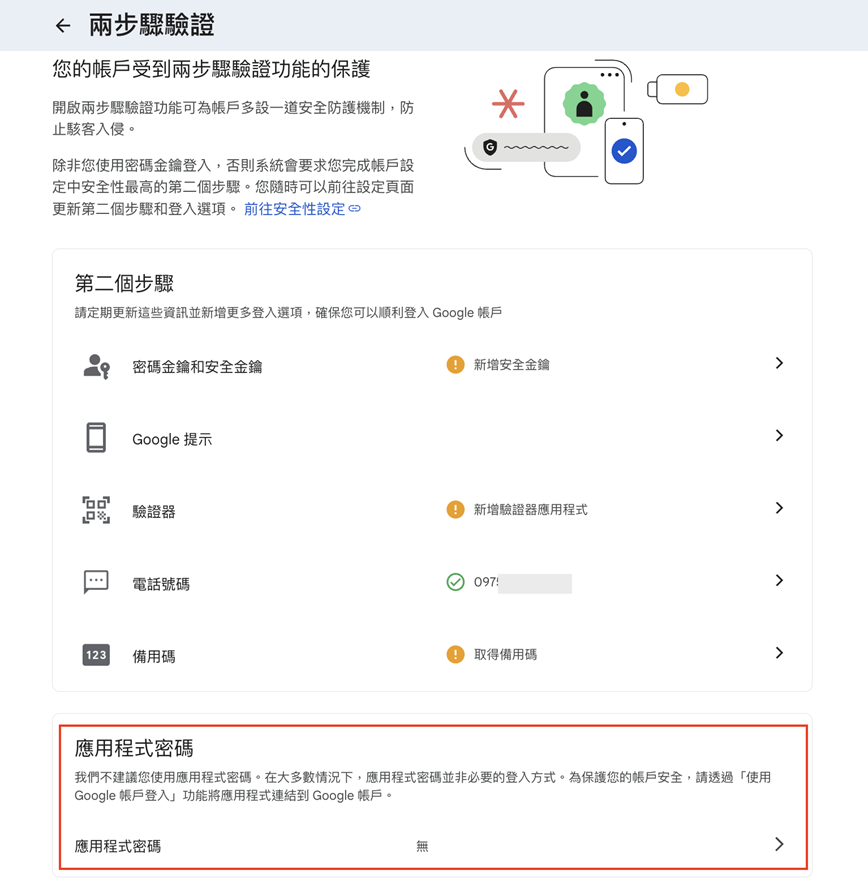The width and height of the screenshot is (868, 883).
Task: Click the message bubble icon for 電話號碼
Action: [96, 582]
